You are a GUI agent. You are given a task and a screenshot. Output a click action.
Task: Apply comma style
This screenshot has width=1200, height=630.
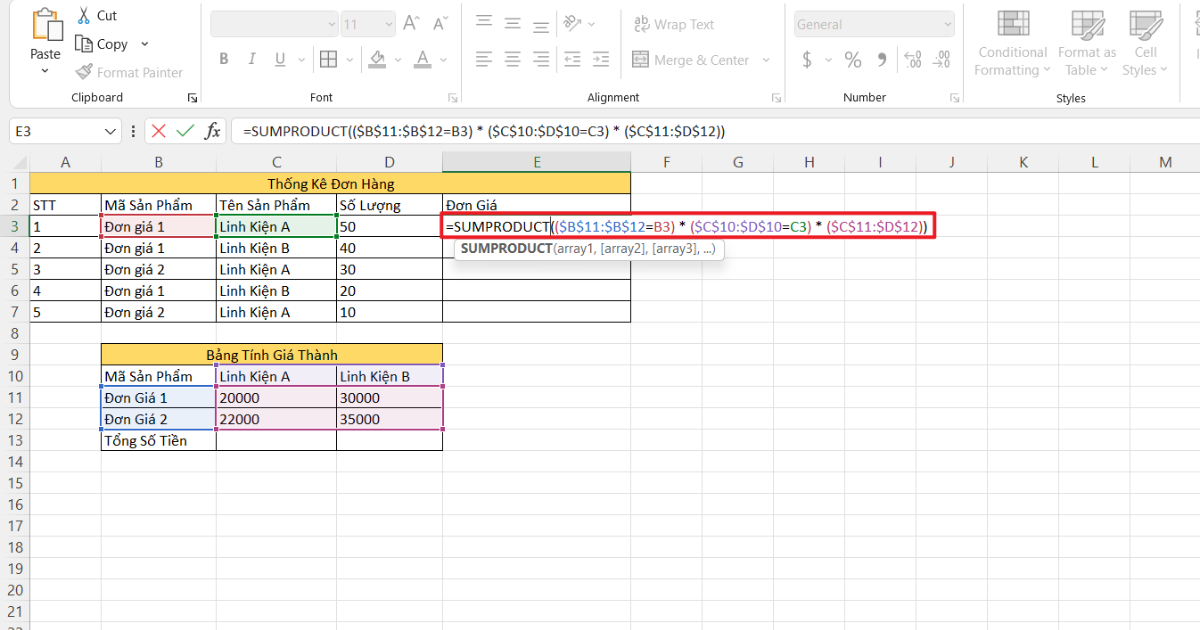tap(882, 60)
